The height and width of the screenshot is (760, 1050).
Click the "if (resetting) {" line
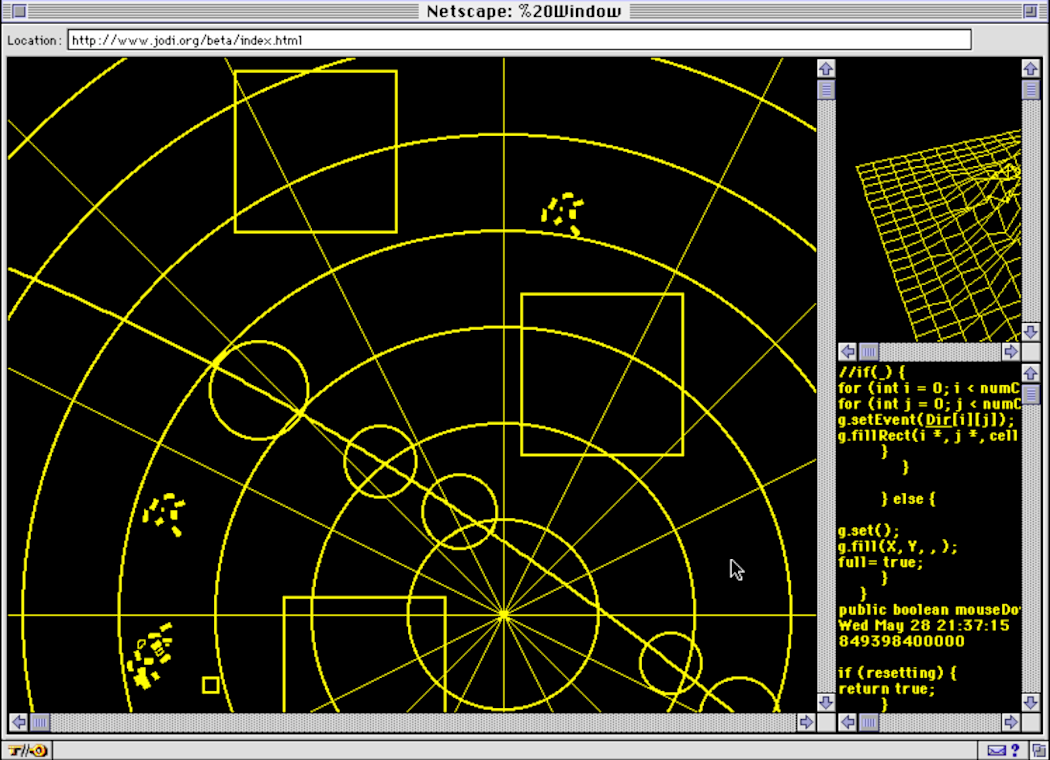[x=897, y=673]
